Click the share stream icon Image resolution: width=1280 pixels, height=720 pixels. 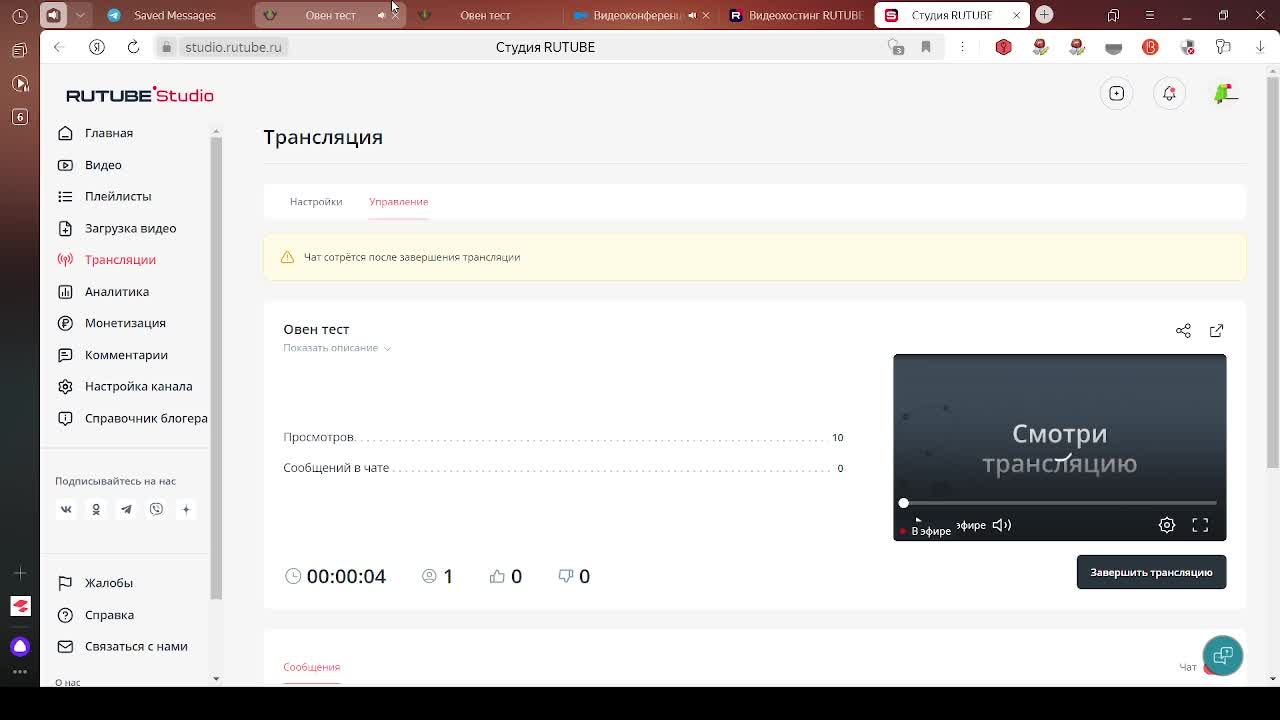[x=1183, y=331]
